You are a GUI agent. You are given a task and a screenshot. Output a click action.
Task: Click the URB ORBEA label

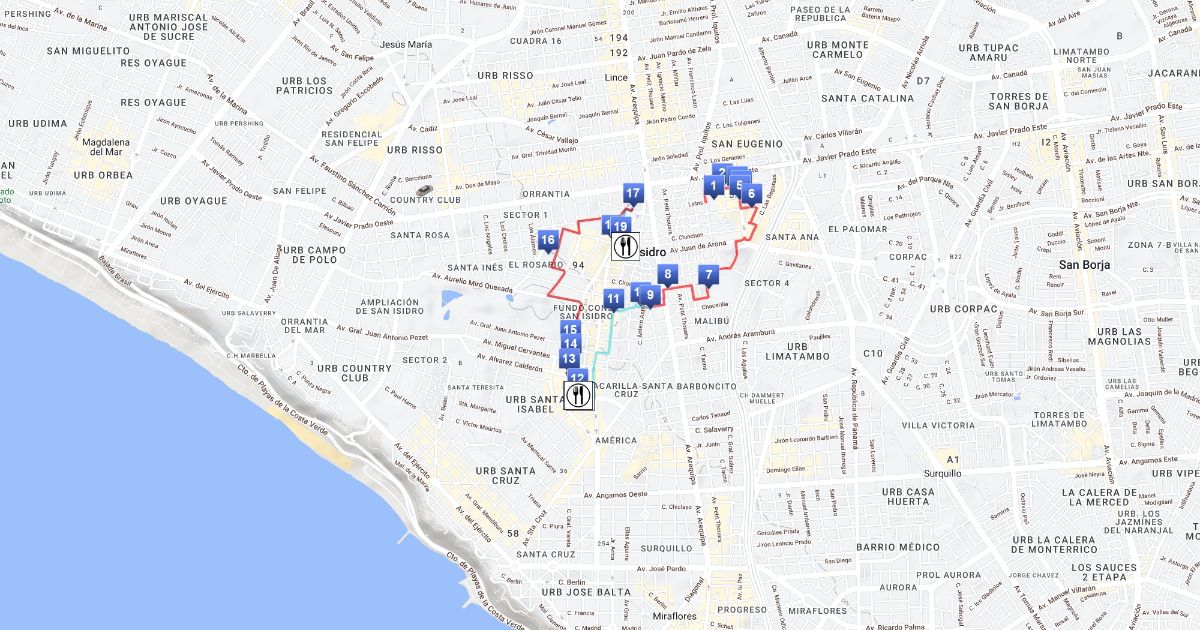103,175
